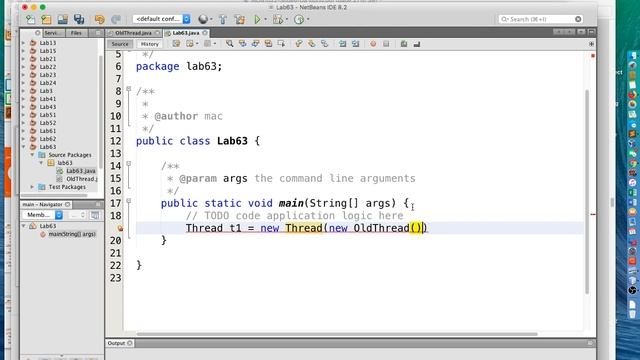The width and height of the screenshot is (640, 360).
Task: Open the Profile Project dropdown arrow
Action: point(308,19)
